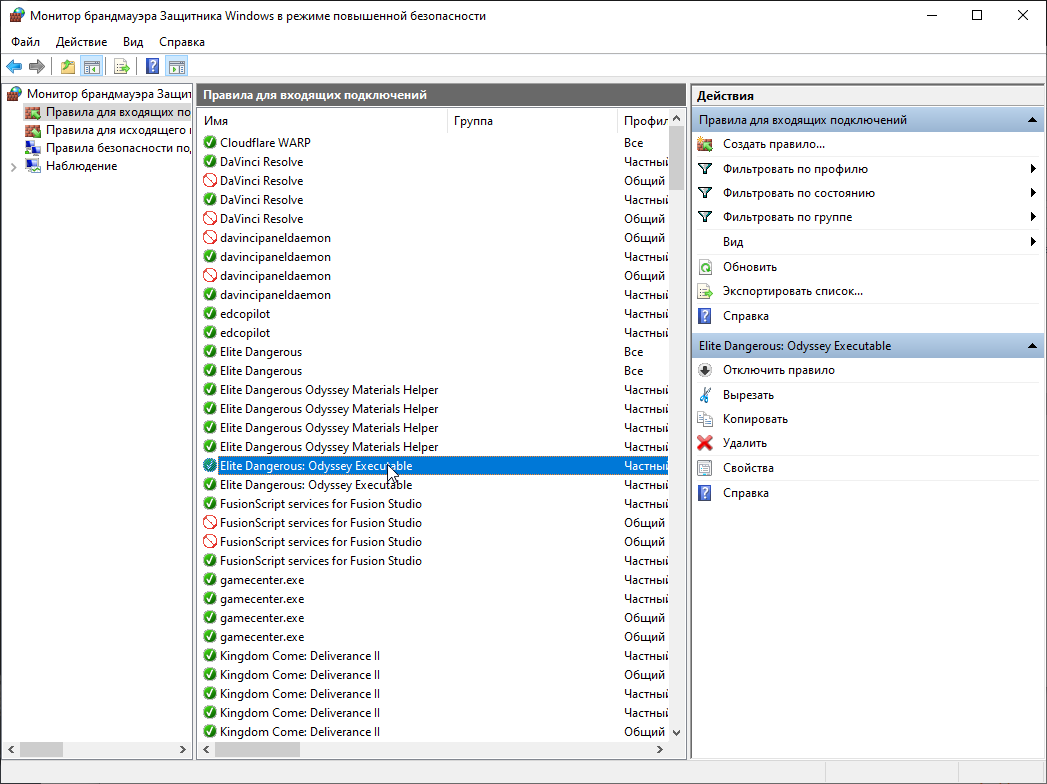Collapse the Elite Dangerous: Odyssey Executable actions section

[x=1032, y=346]
